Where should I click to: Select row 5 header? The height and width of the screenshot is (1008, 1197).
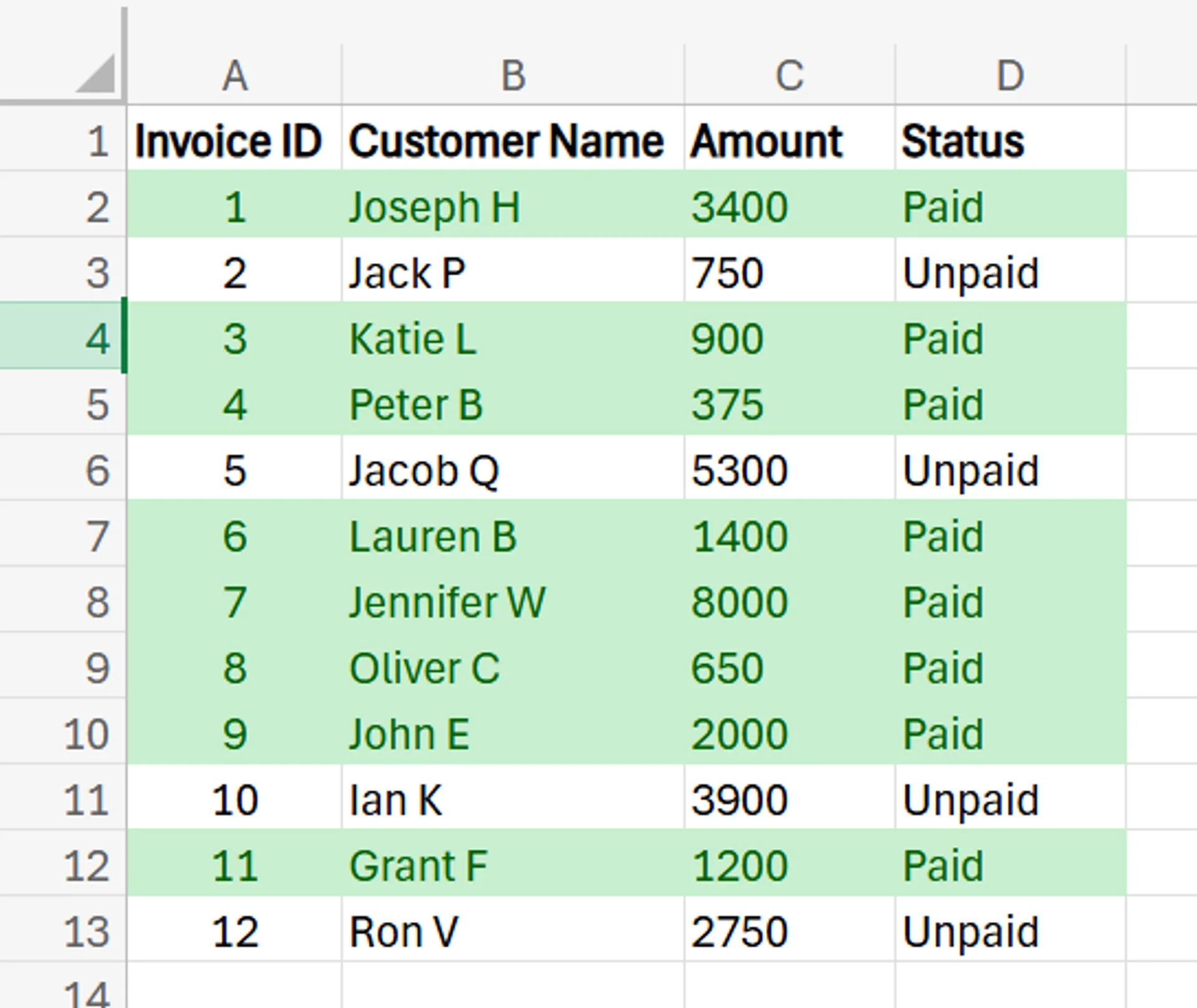pos(62,402)
